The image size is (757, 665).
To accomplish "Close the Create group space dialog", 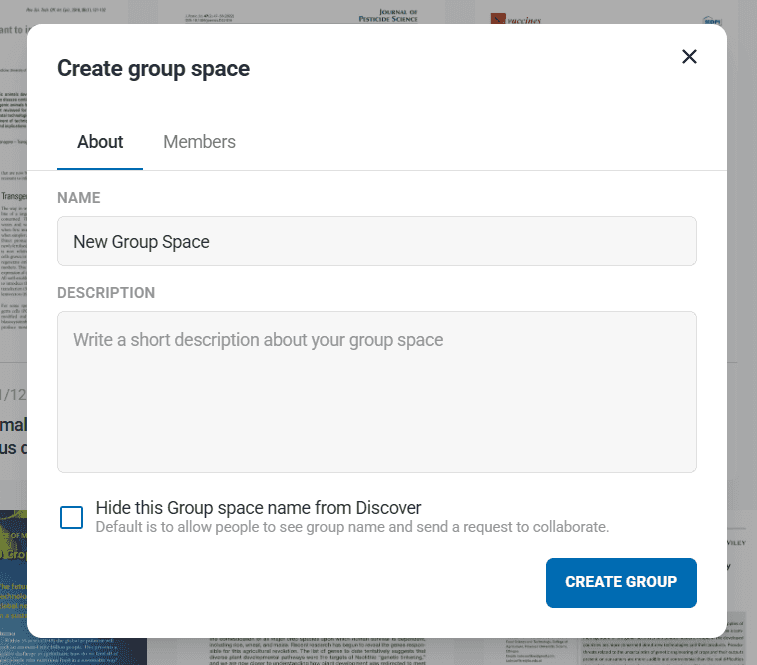I will (689, 56).
